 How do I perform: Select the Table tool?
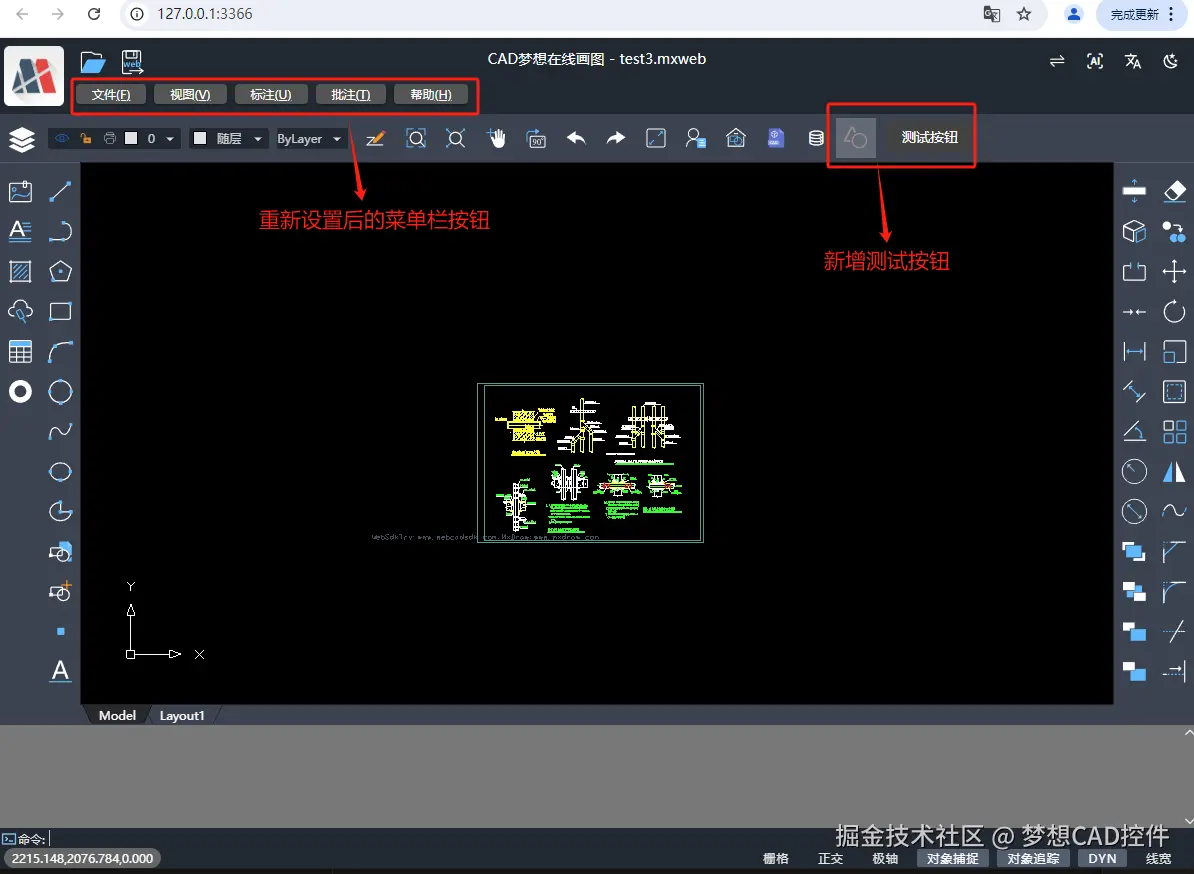pyautogui.click(x=21, y=351)
